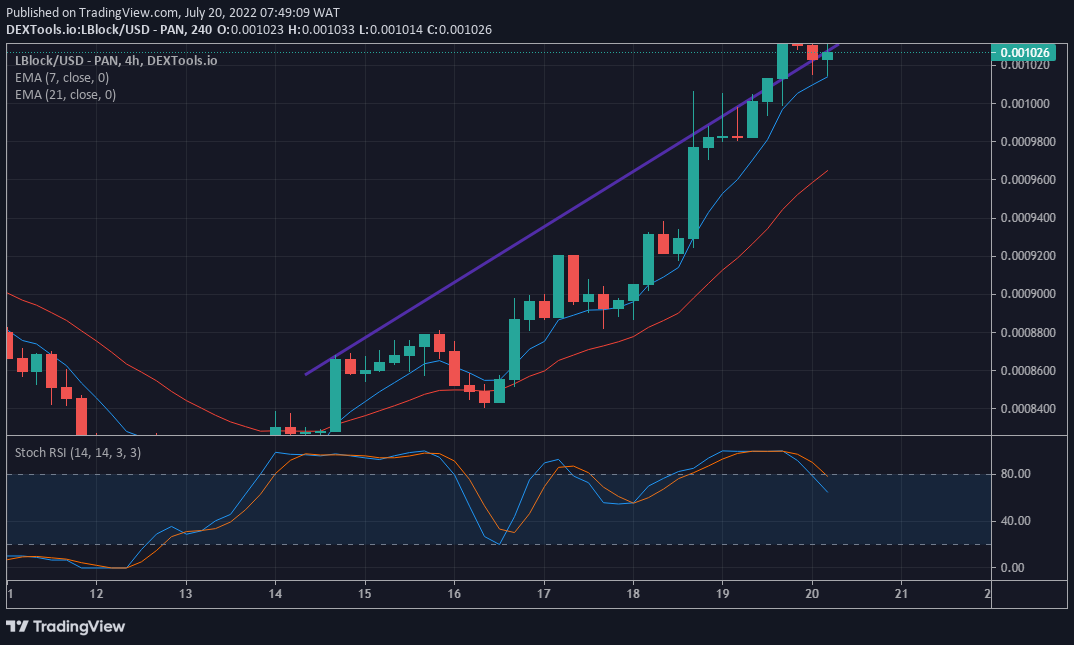Click the TradingView logo at bottom left
This screenshot has width=1074, height=645.
pos(66,626)
